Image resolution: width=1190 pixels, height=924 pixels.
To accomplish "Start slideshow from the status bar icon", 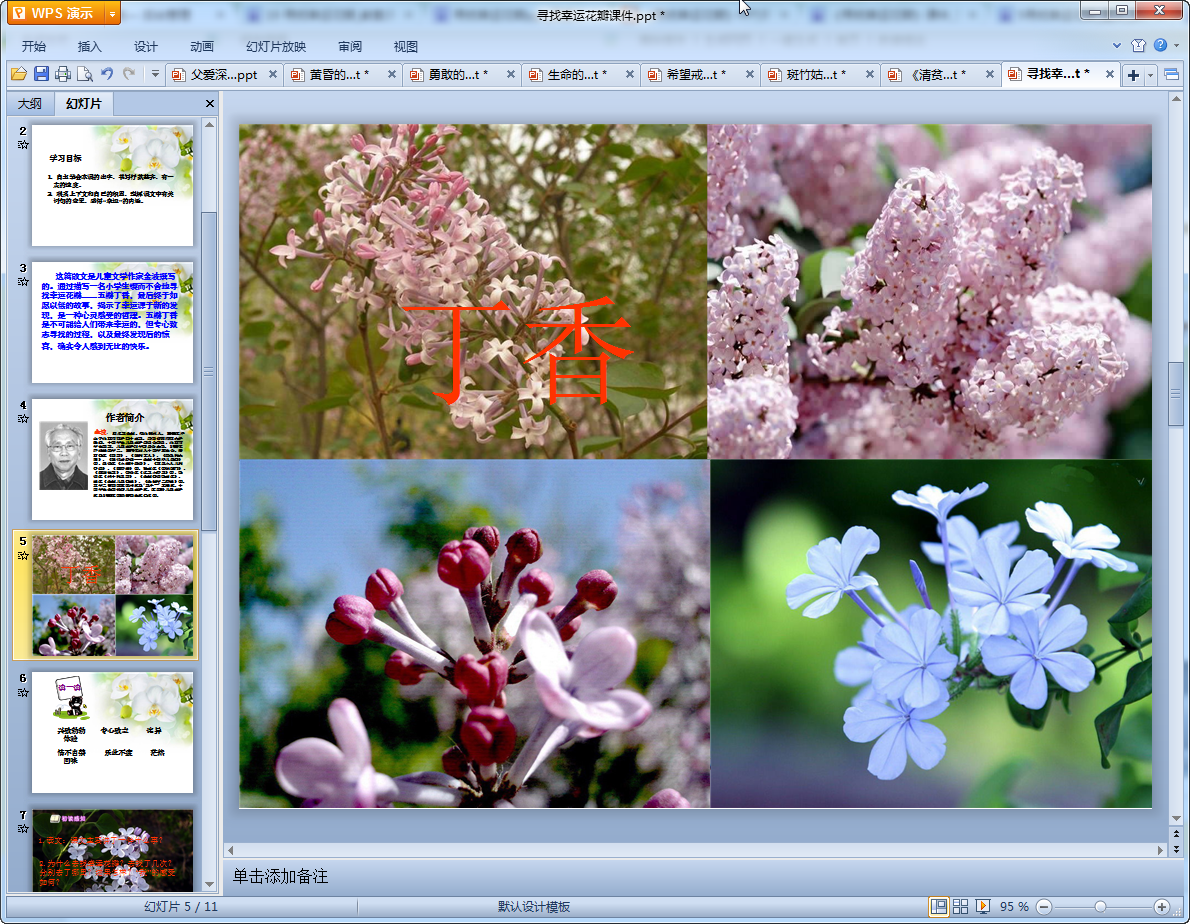I will (x=983, y=907).
